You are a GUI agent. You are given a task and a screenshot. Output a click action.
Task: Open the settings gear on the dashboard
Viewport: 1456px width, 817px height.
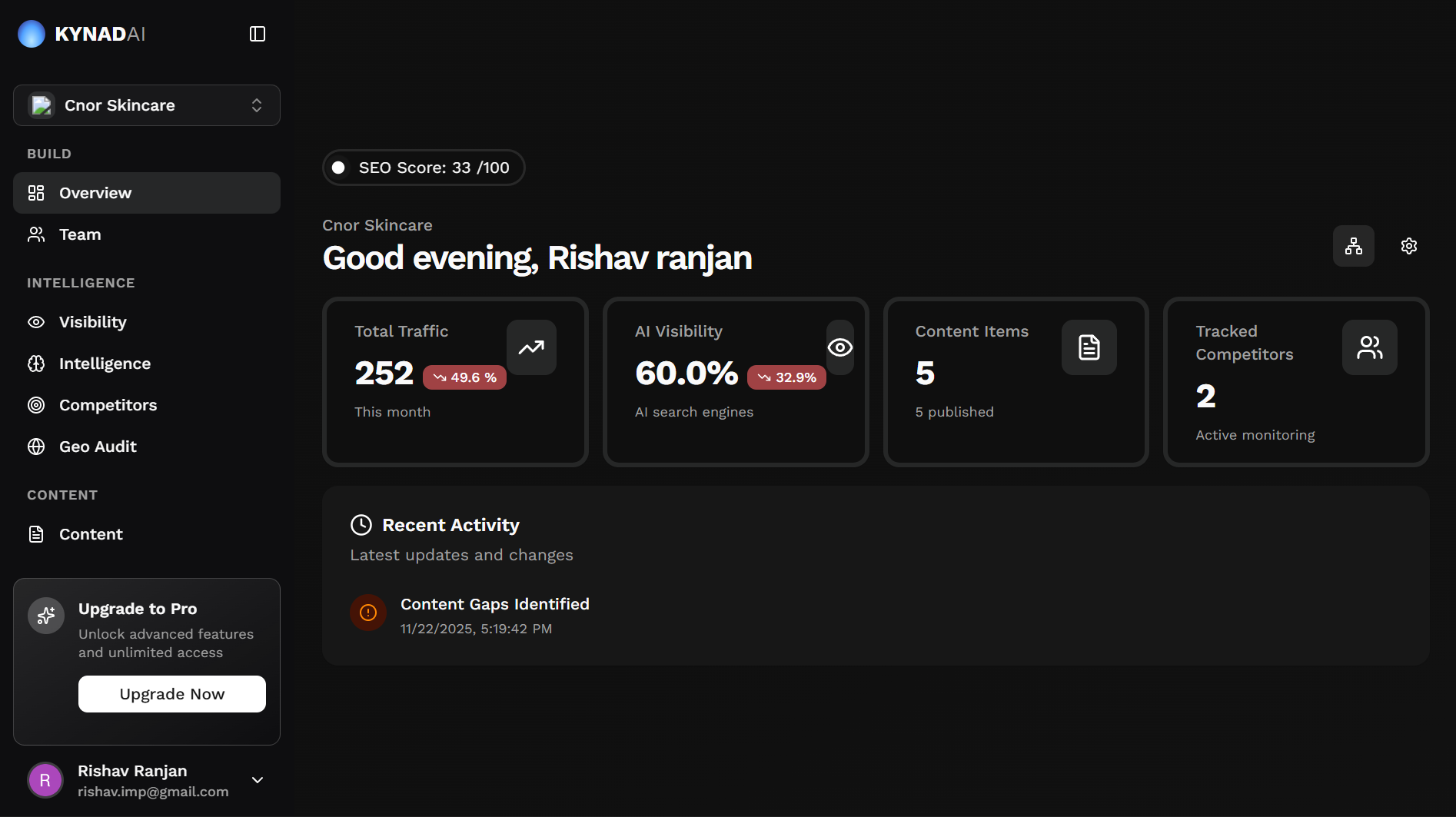(x=1408, y=246)
